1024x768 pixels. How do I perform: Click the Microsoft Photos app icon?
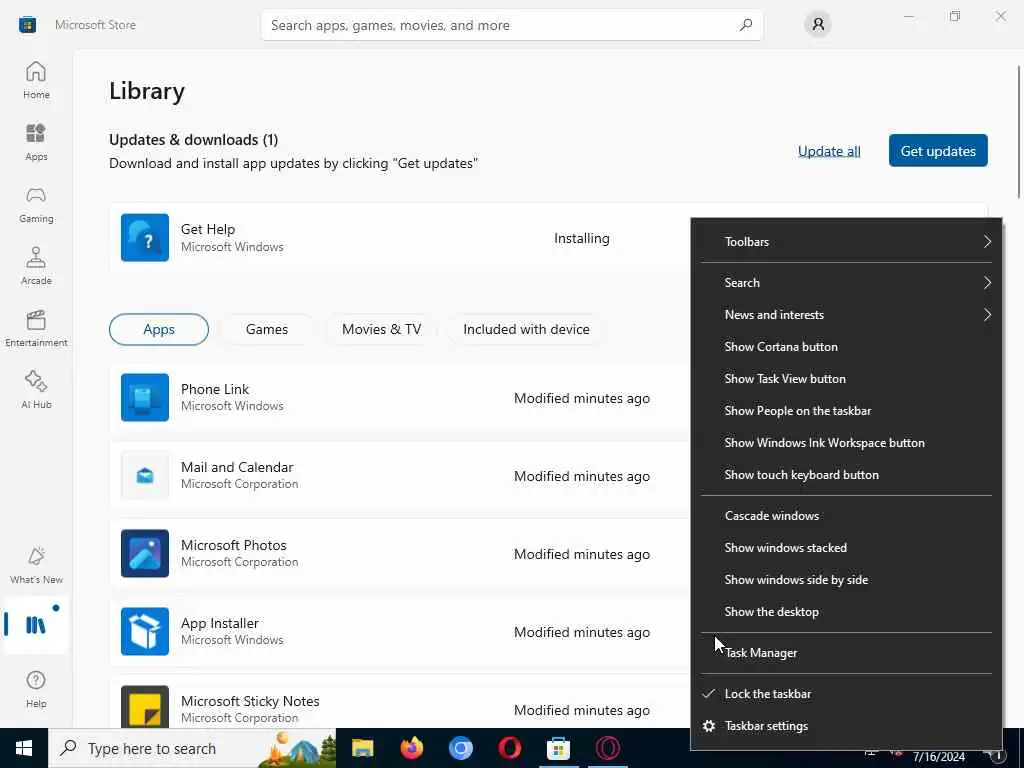tap(145, 553)
